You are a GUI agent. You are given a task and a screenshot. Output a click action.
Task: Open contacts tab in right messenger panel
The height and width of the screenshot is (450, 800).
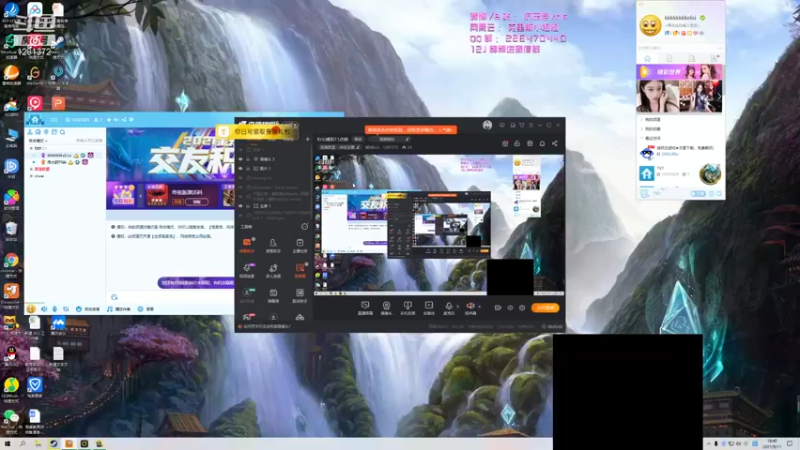pos(669,59)
